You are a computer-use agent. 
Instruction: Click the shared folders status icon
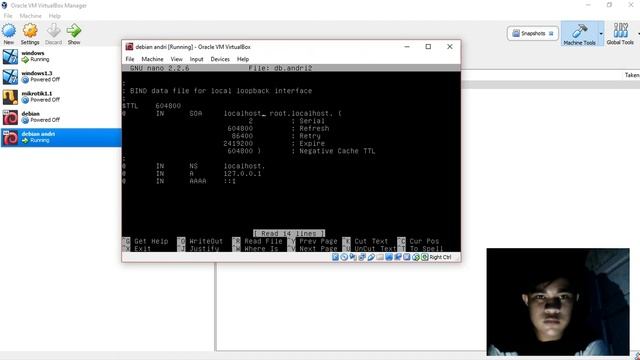380,257
